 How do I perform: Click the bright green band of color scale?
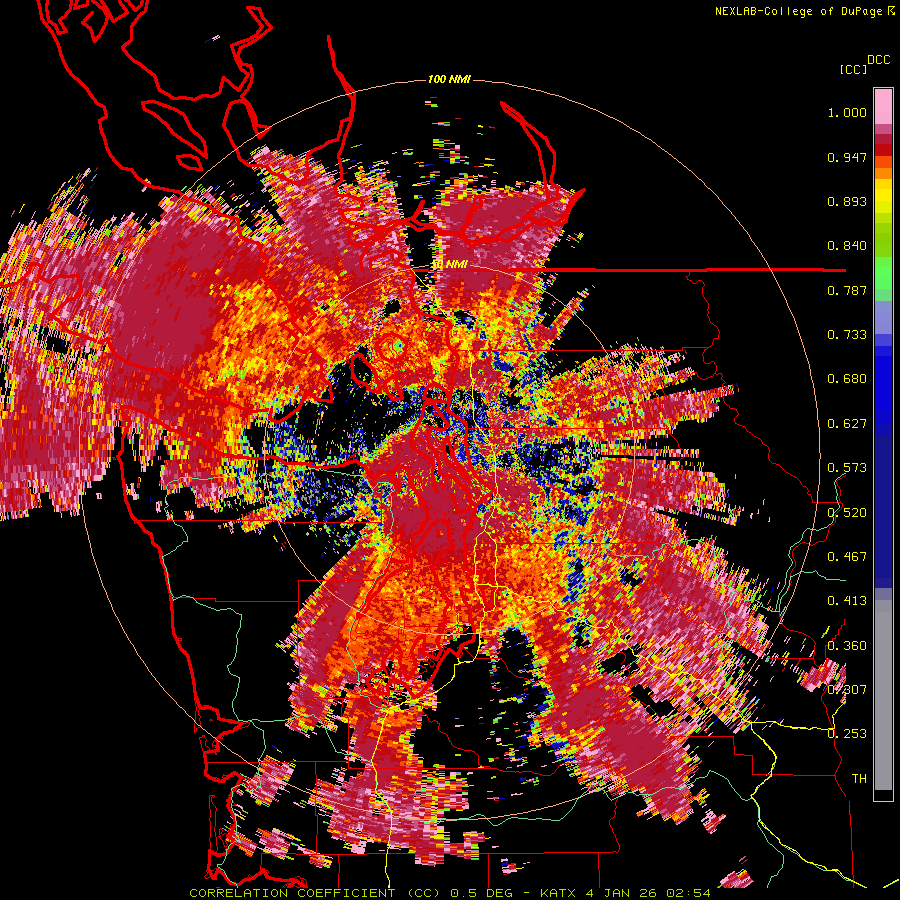(x=883, y=273)
